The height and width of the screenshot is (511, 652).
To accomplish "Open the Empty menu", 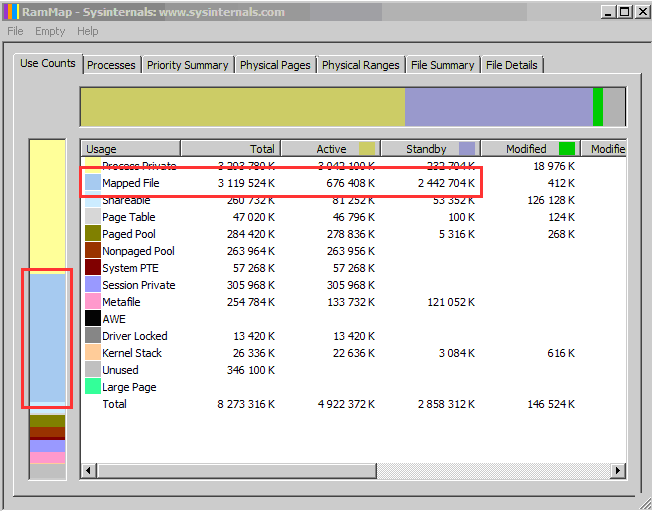I will pos(50,31).
